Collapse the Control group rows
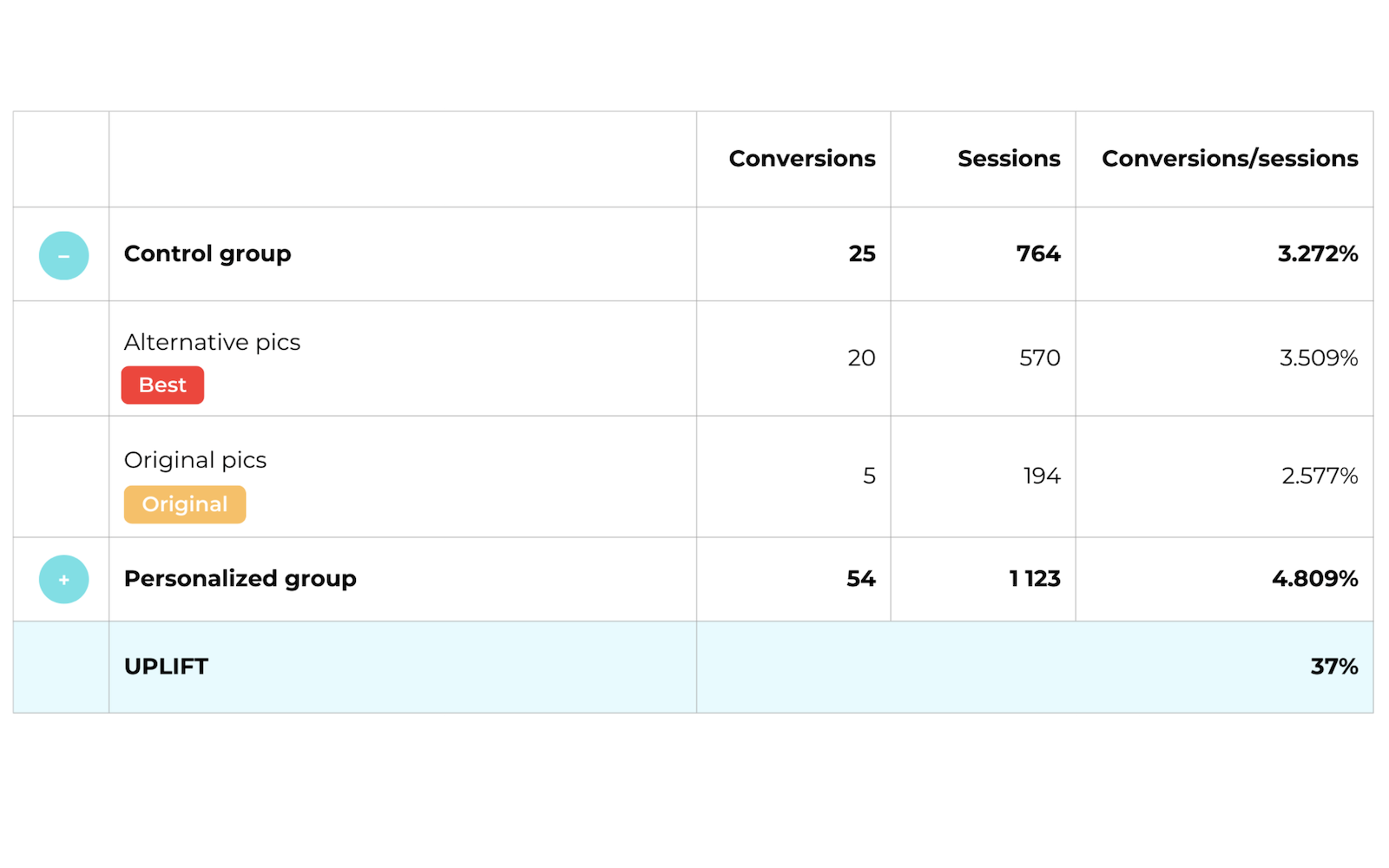 63,255
